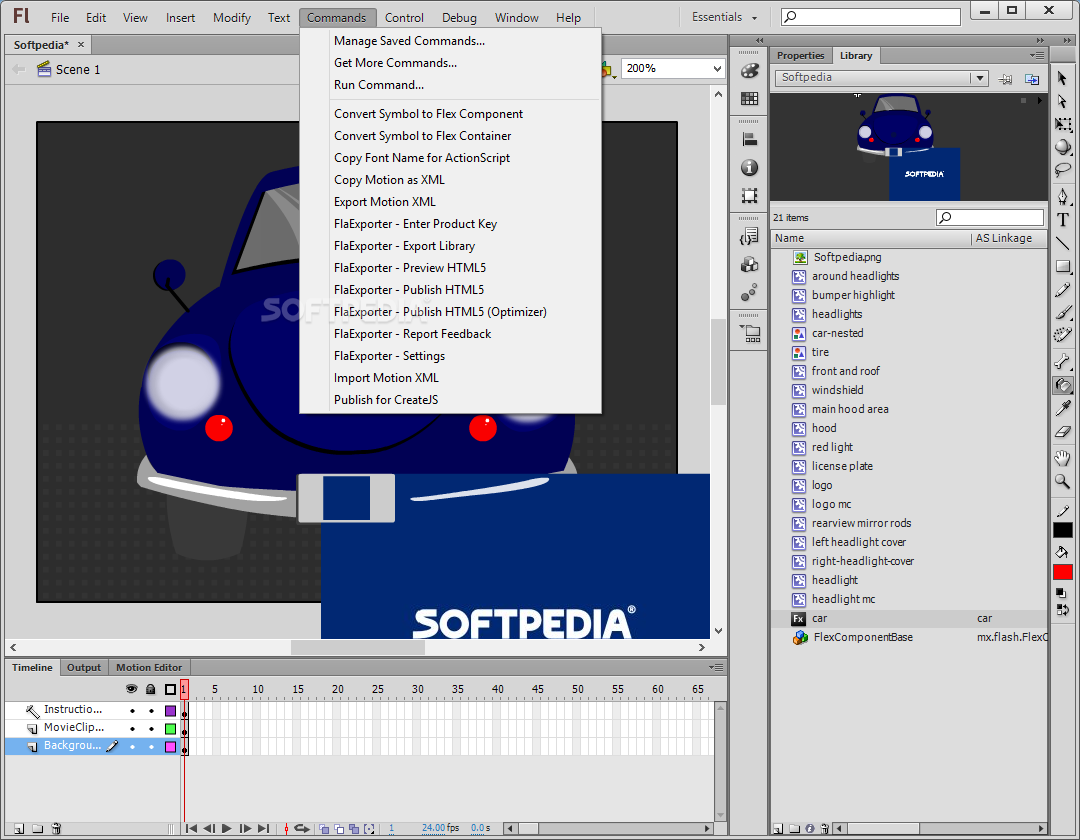Toggle visibility of all layers (eye)

[x=132, y=689]
